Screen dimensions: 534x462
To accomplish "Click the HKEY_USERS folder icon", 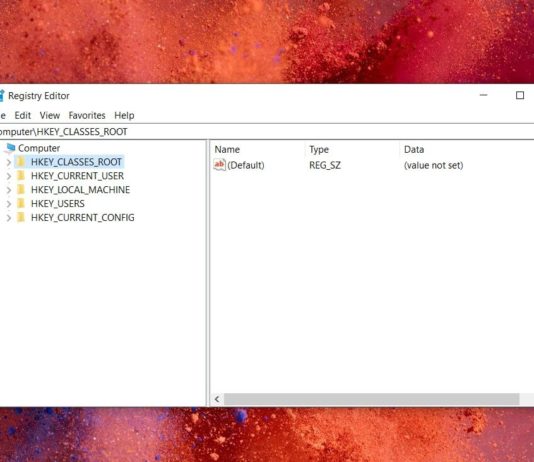I will [21, 204].
